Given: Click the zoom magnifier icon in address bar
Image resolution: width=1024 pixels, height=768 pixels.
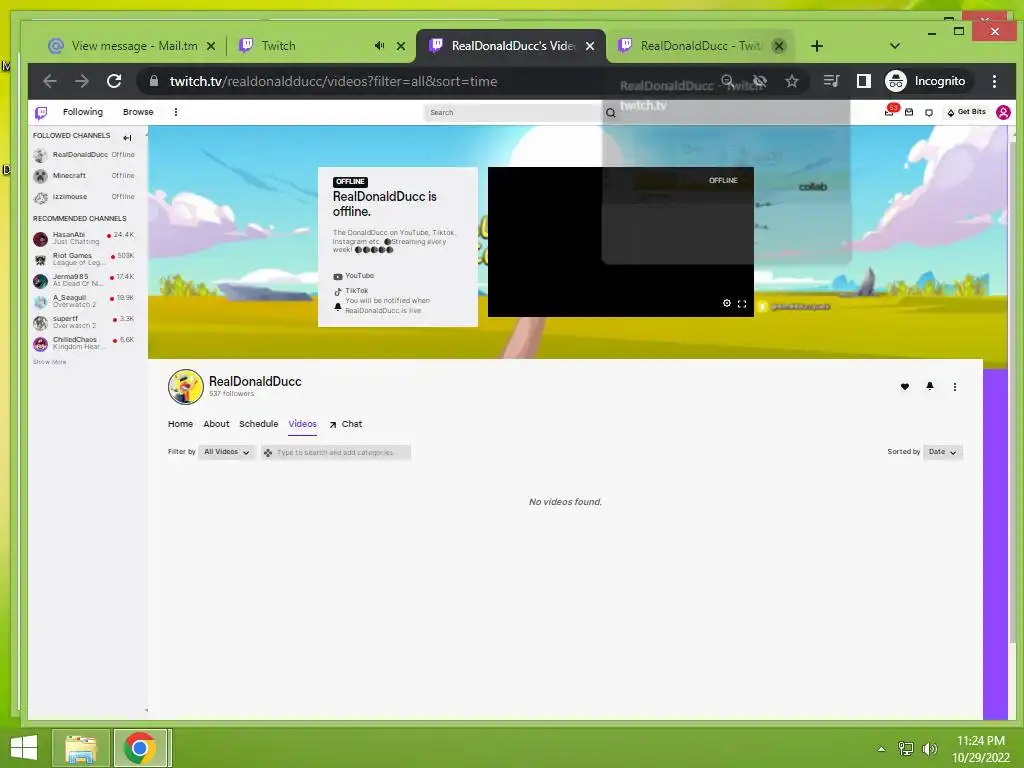Looking at the screenshot, I should (x=727, y=81).
